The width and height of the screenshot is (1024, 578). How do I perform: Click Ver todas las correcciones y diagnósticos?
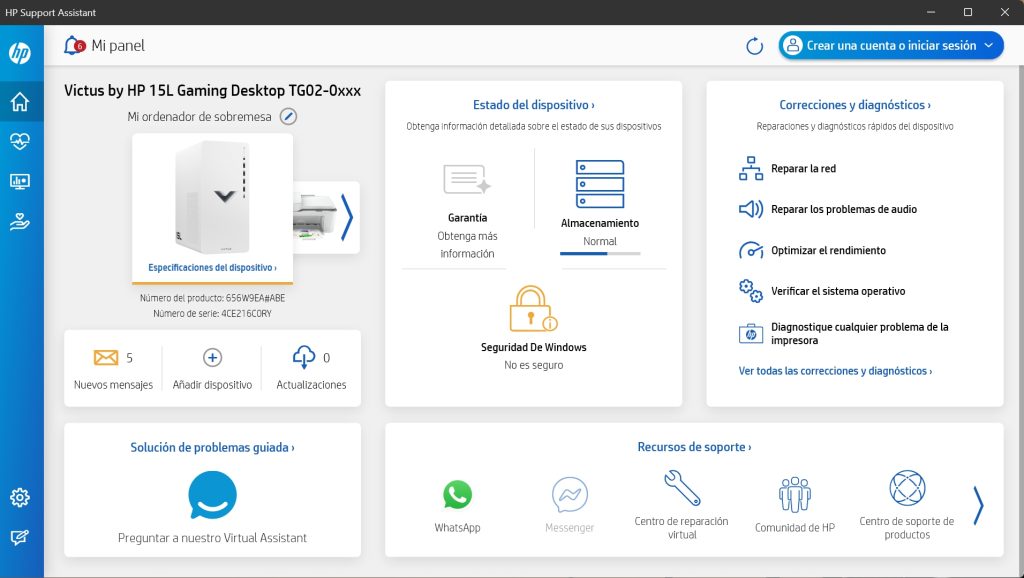pyautogui.click(x=835, y=371)
